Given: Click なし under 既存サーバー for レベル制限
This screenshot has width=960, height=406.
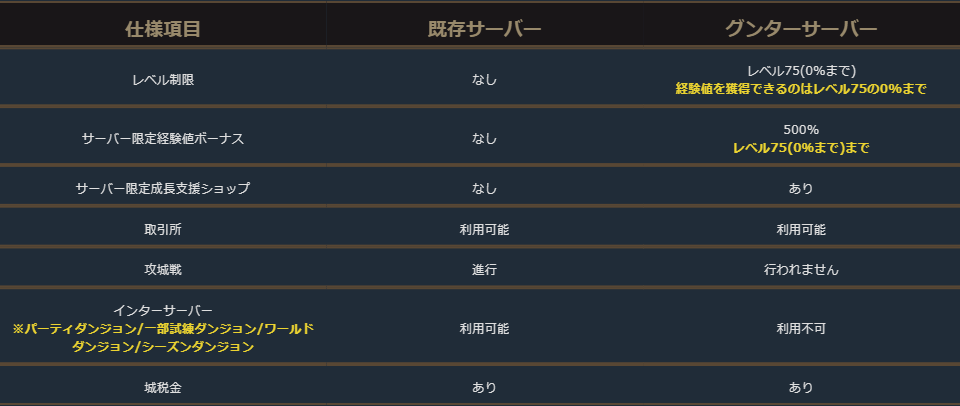Looking at the screenshot, I should [484, 79].
